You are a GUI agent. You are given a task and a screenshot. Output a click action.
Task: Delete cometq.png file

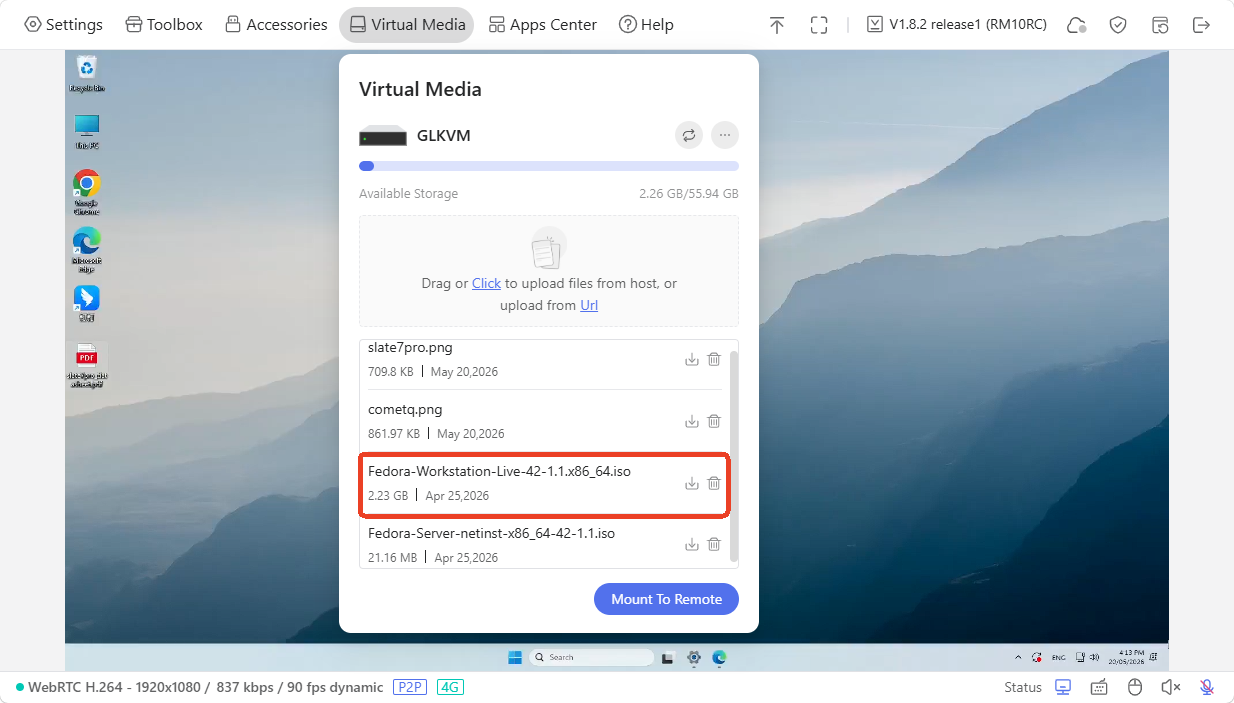point(714,422)
